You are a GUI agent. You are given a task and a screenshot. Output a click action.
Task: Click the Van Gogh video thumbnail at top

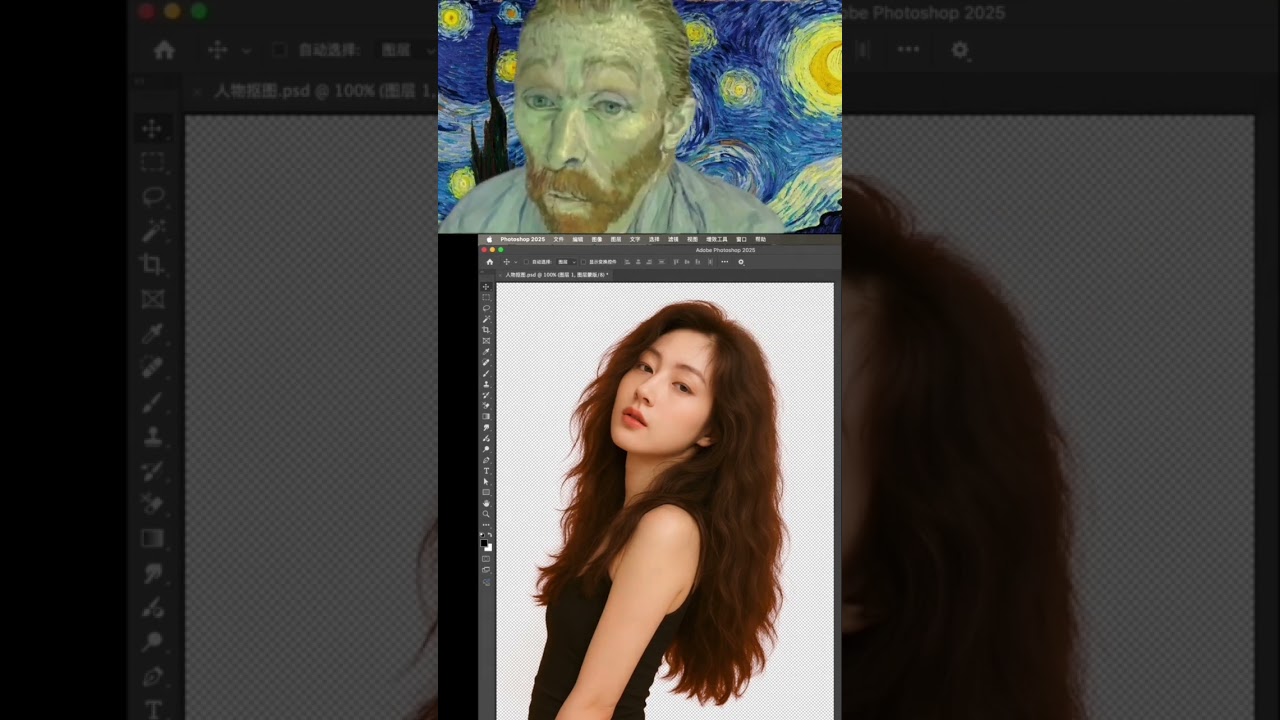(640, 116)
